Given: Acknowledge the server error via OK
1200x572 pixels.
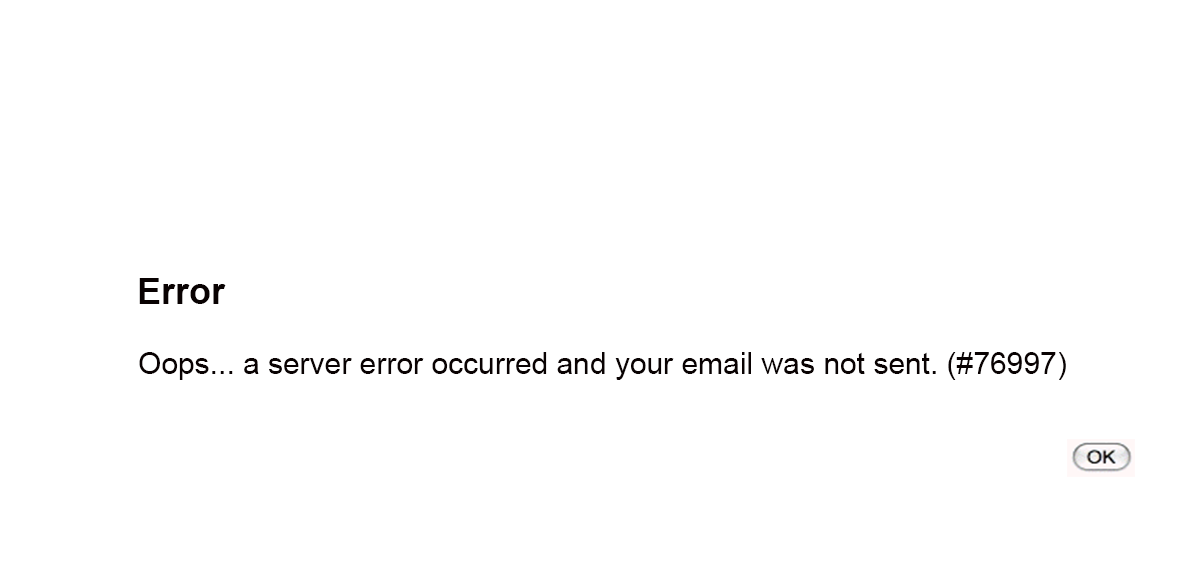Looking at the screenshot, I should click(1101, 457).
